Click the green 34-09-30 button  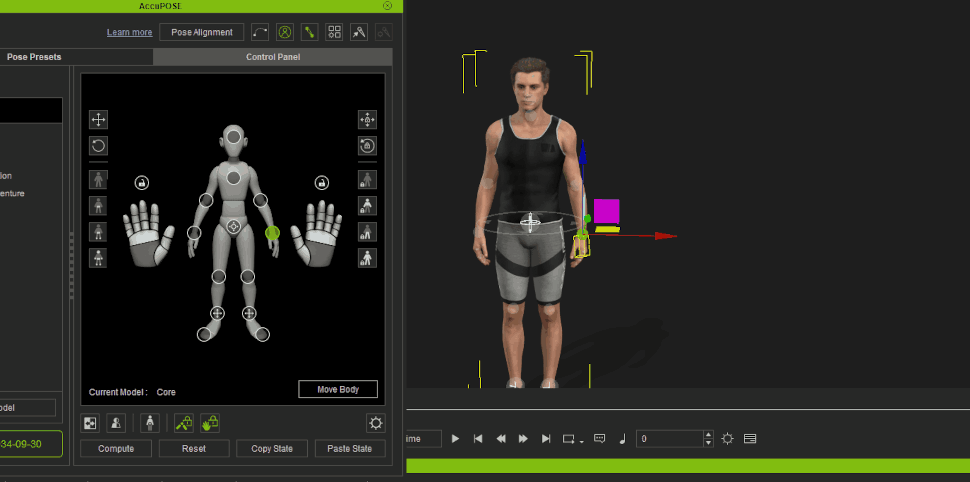pyautogui.click(x=30, y=444)
